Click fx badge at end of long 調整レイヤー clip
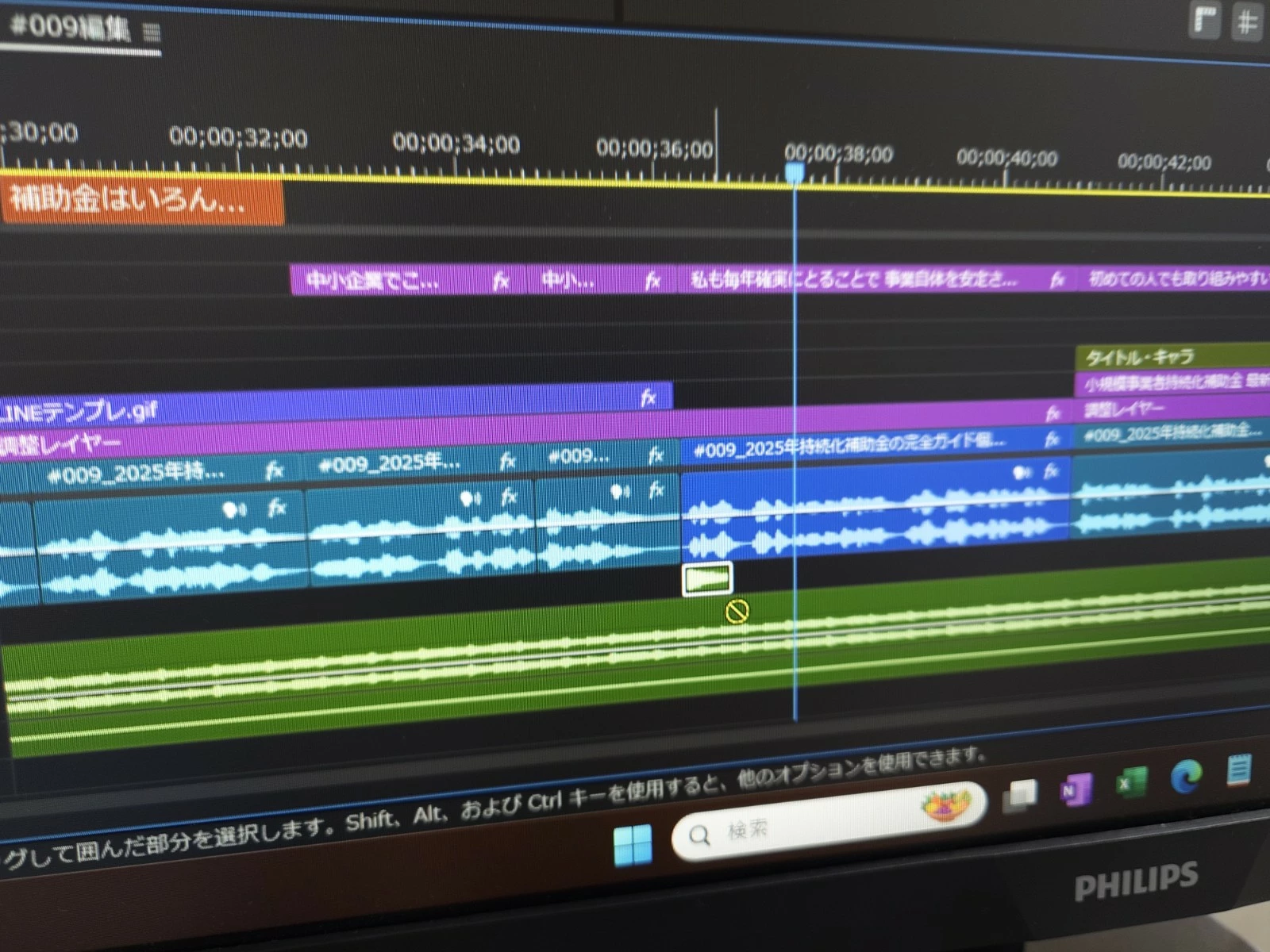 (1053, 413)
